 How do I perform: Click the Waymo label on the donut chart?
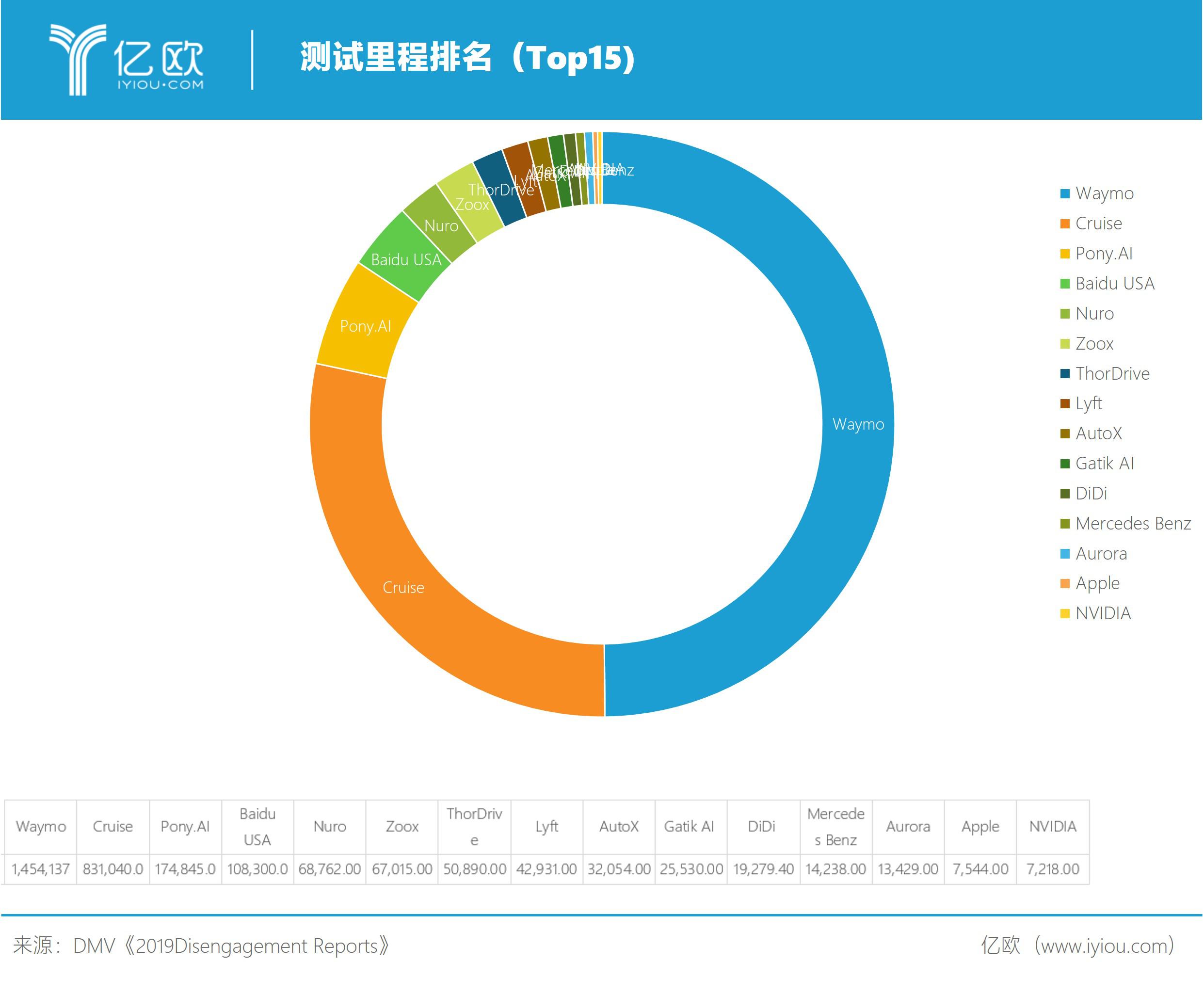click(x=858, y=424)
